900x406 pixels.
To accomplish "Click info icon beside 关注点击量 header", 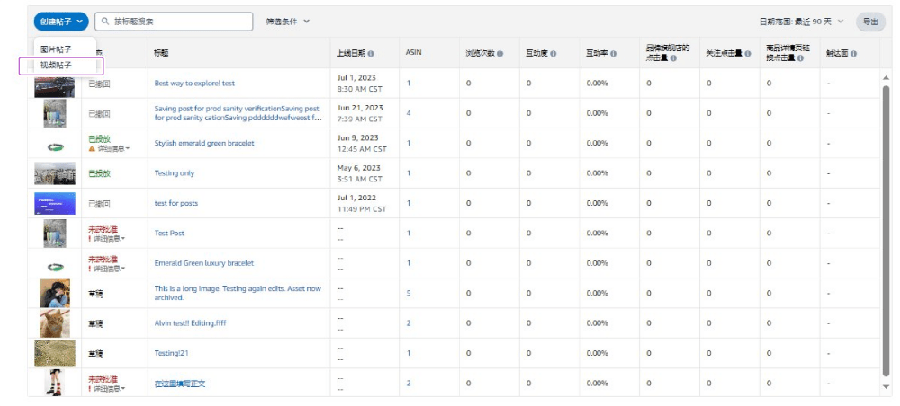I will (748, 53).
